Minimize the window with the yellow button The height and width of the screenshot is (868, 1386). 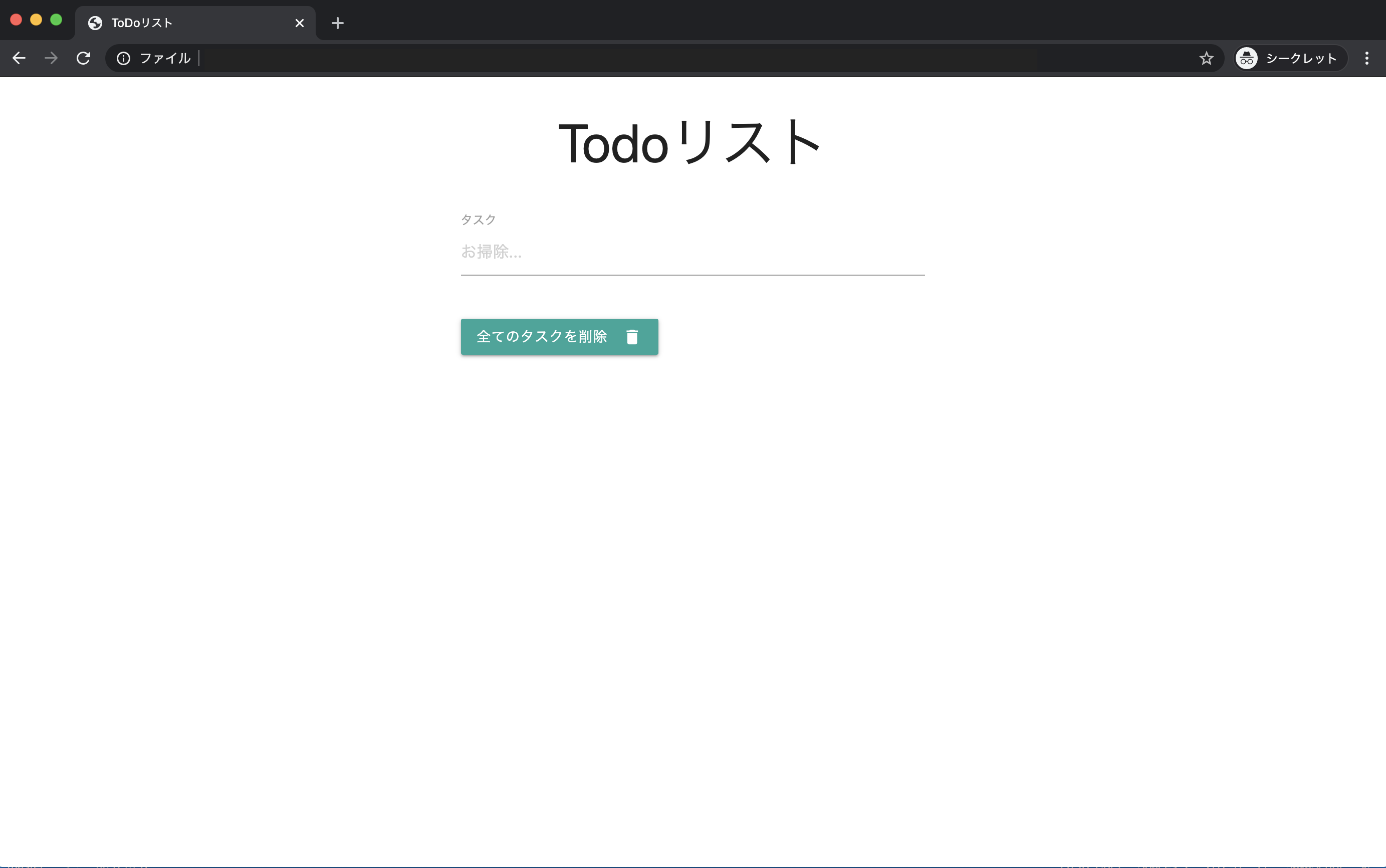pos(36,20)
